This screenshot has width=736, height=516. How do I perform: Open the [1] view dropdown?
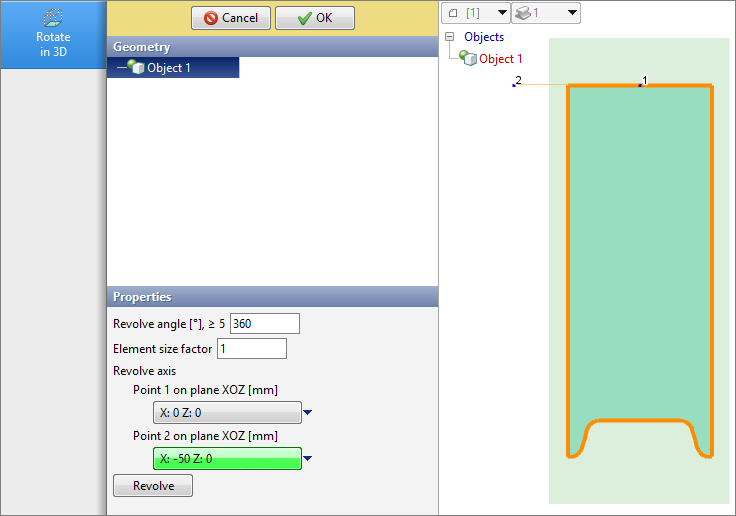[x=475, y=12]
